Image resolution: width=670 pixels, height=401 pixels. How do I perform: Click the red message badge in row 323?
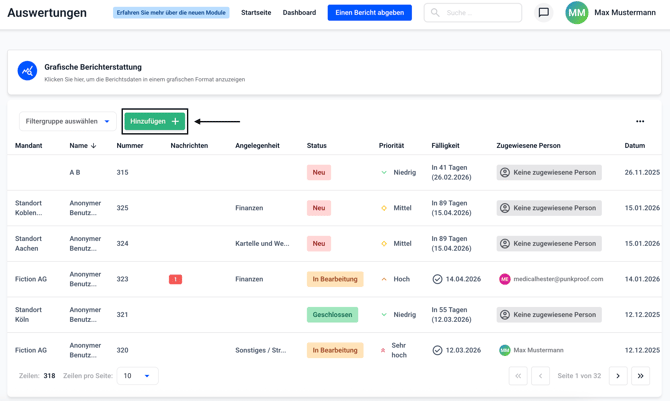click(175, 280)
